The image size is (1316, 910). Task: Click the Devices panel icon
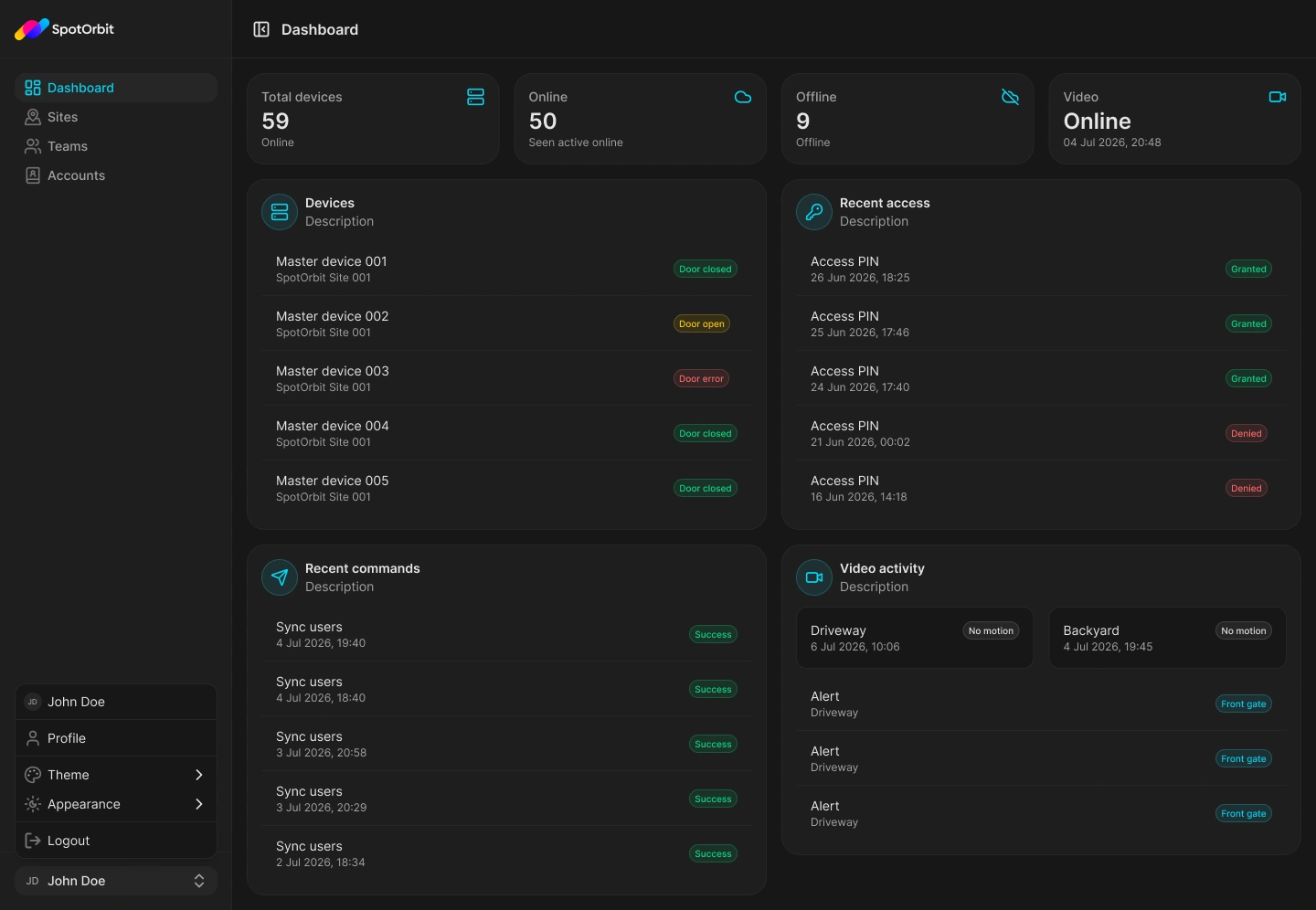(280, 212)
